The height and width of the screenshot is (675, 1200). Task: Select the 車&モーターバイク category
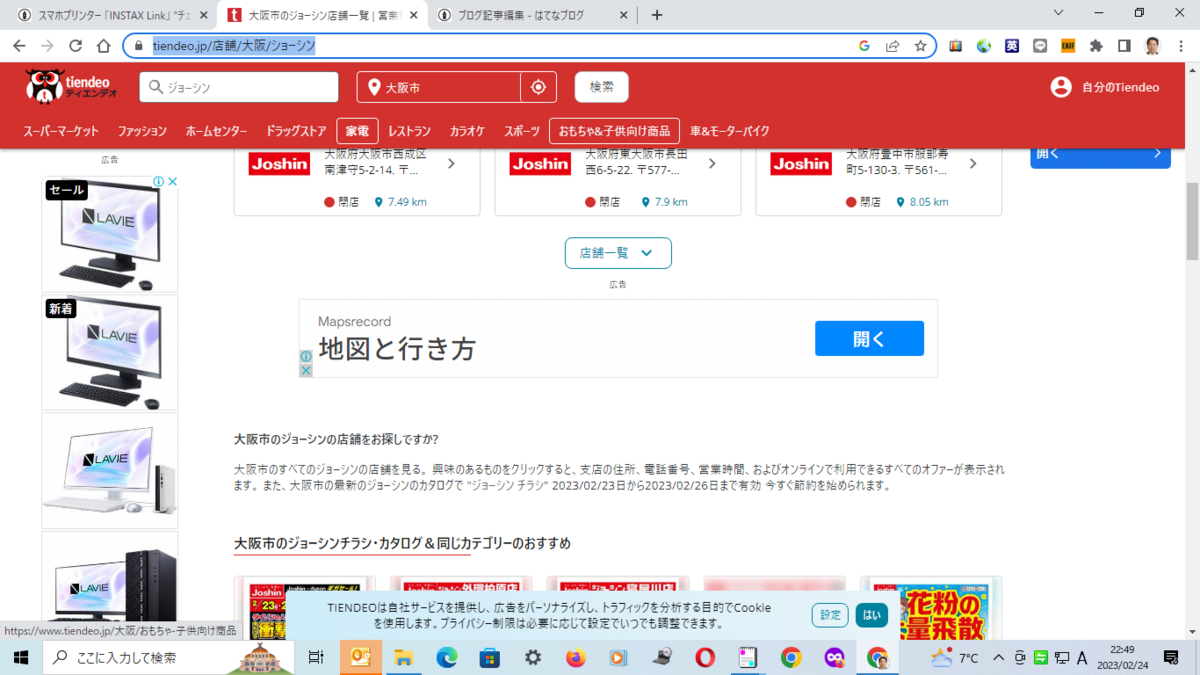pyautogui.click(x=730, y=131)
